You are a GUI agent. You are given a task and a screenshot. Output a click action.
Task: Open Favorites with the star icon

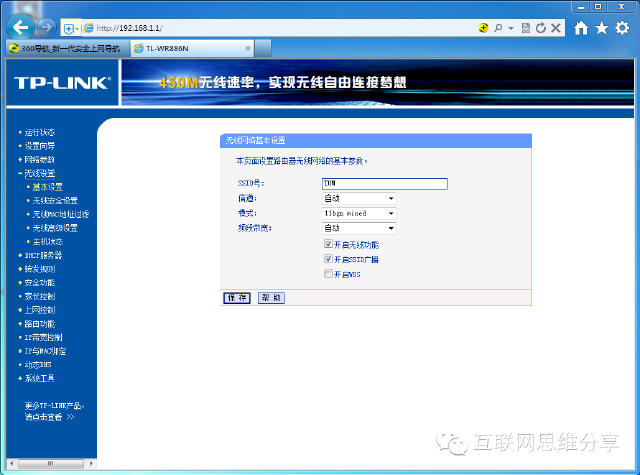(x=601, y=28)
